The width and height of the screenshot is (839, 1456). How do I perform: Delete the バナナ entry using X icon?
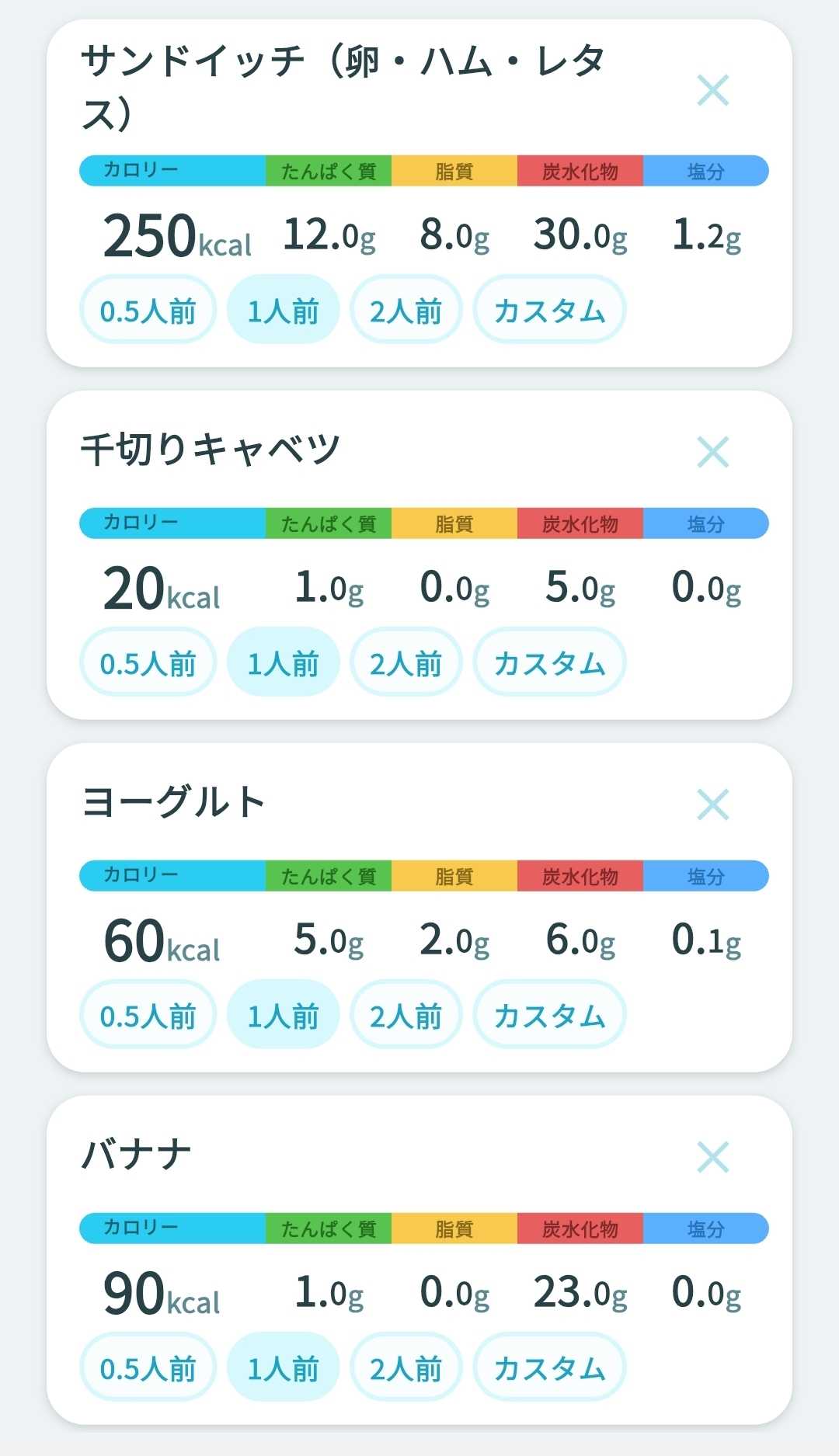[x=712, y=1157]
